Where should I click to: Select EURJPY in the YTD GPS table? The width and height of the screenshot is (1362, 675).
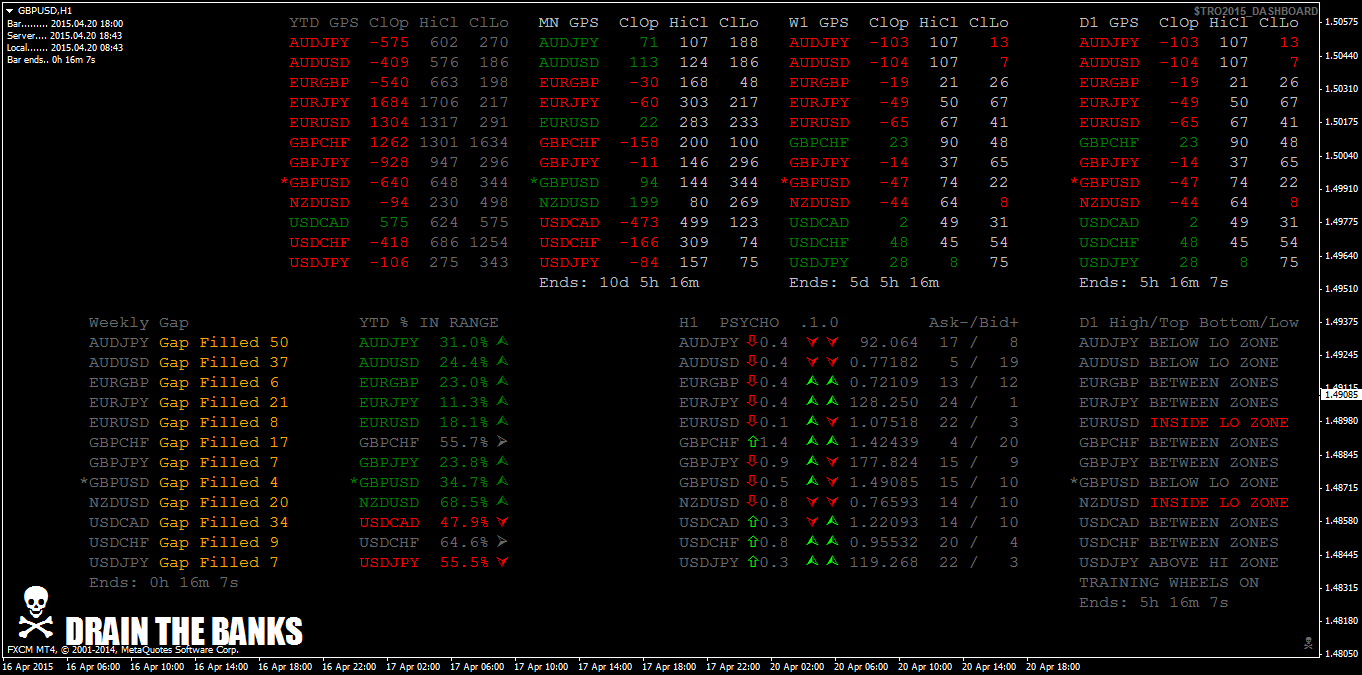pyautogui.click(x=319, y=102)
